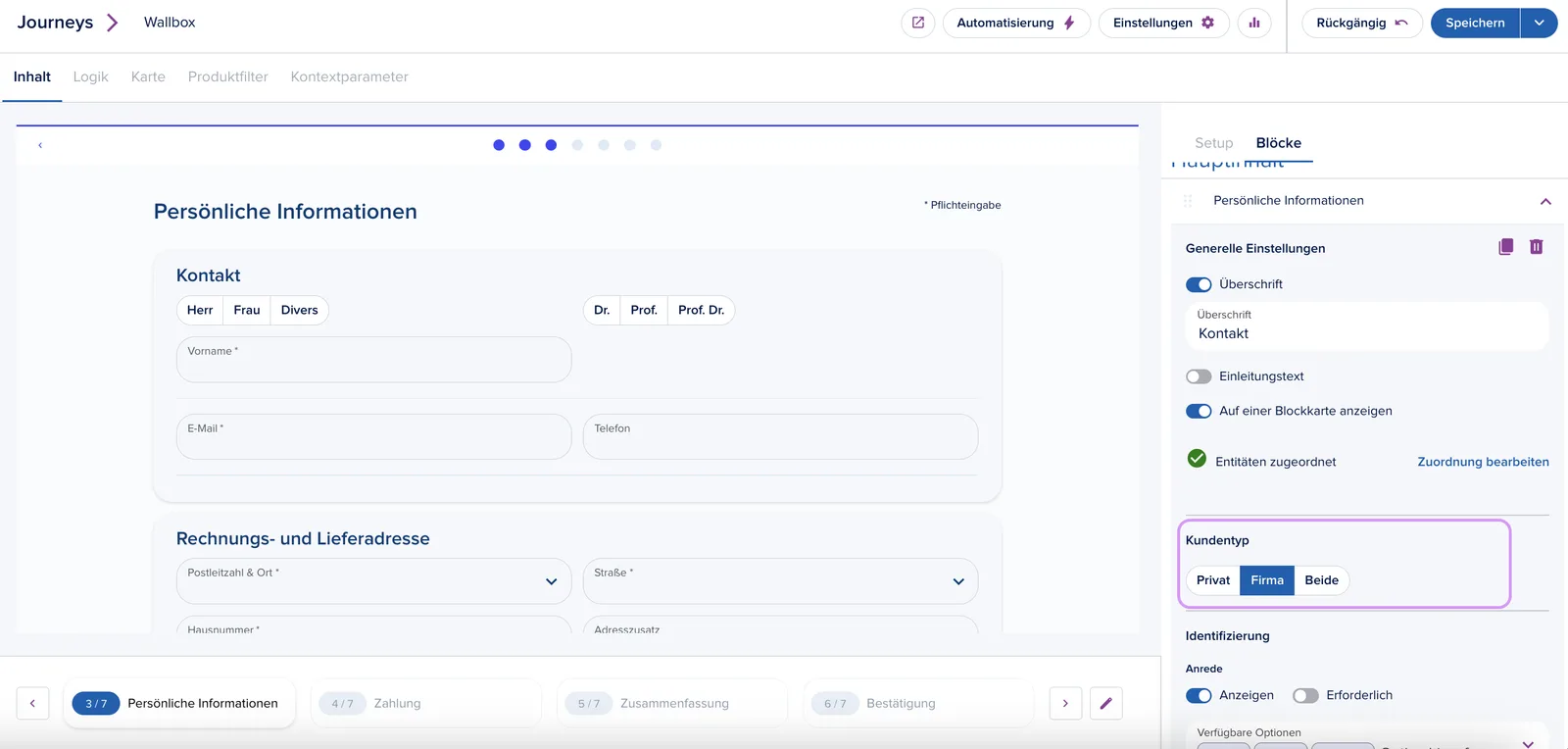1568x749 pixels.
Task: Enable the Anrede Erforderlich switch
Action: pyautogui.click(x=1305, y=695)
